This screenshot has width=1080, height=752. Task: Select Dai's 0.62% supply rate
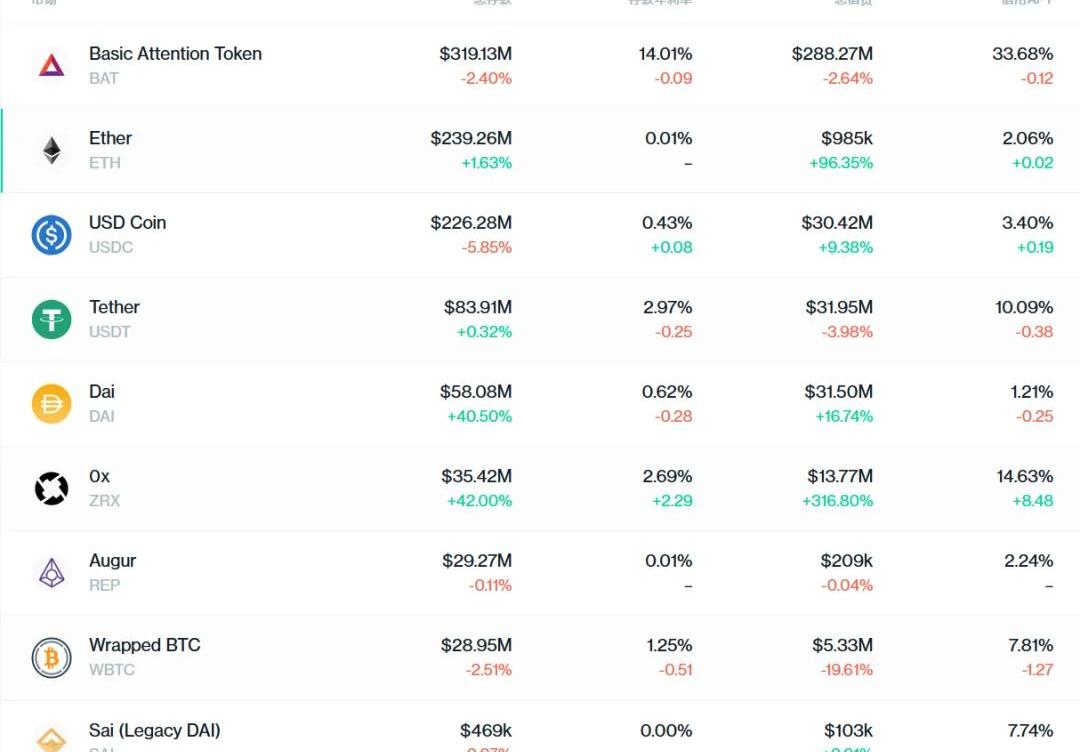(667, 392)
